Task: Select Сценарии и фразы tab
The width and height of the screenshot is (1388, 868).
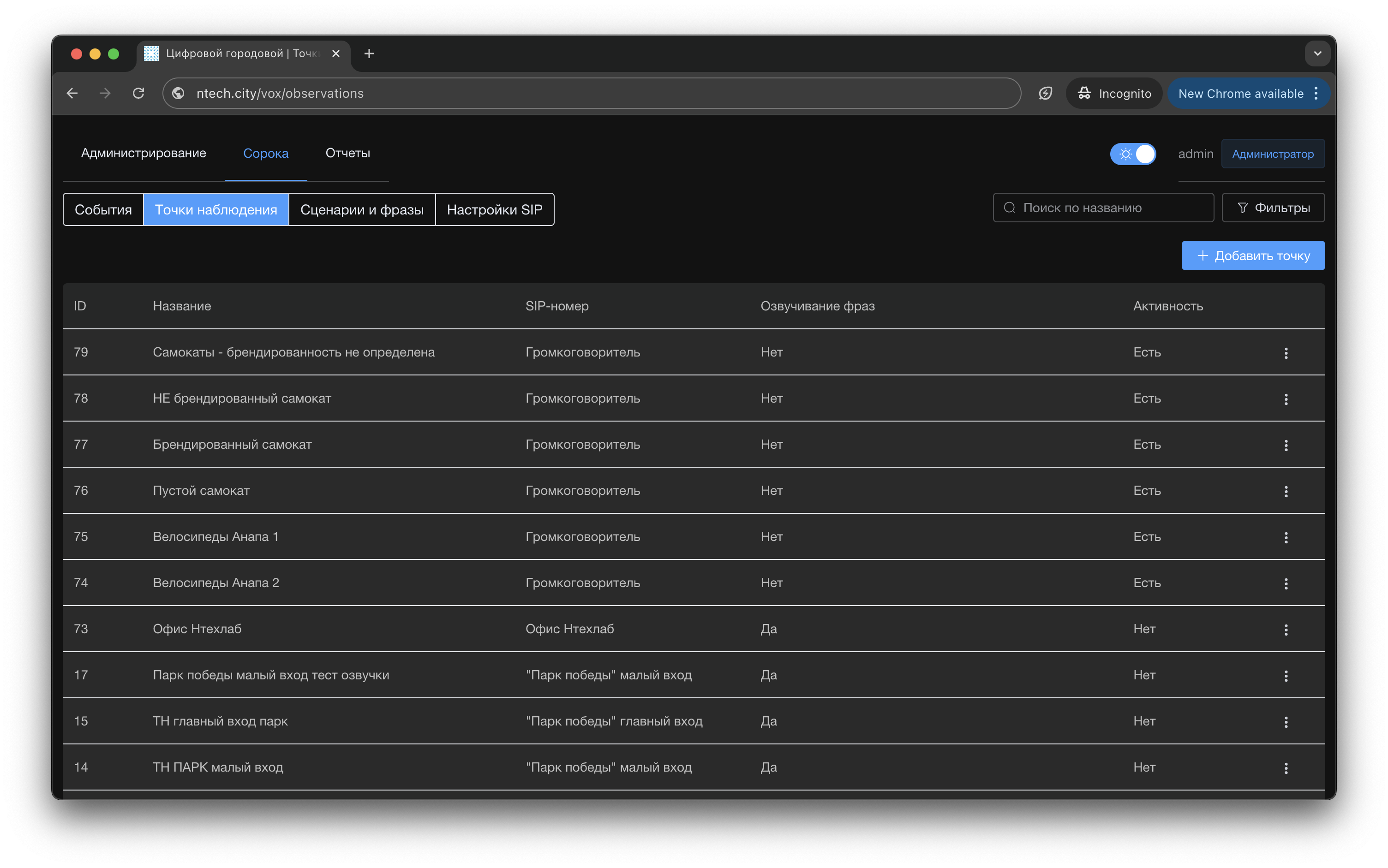Action: tap(362, 209)
